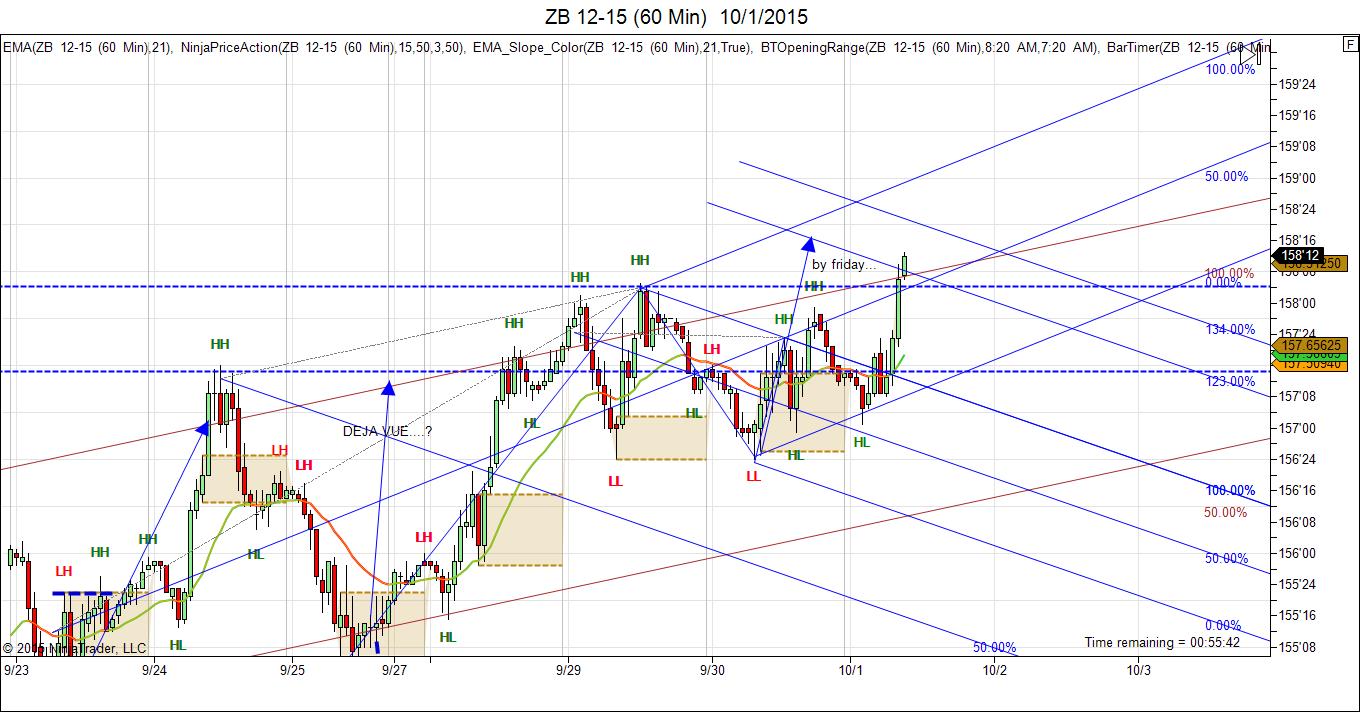The image size is (1360, 712).
Task: Select the BTOpeningRange indicator label
Action: click(x=930, y=48)
